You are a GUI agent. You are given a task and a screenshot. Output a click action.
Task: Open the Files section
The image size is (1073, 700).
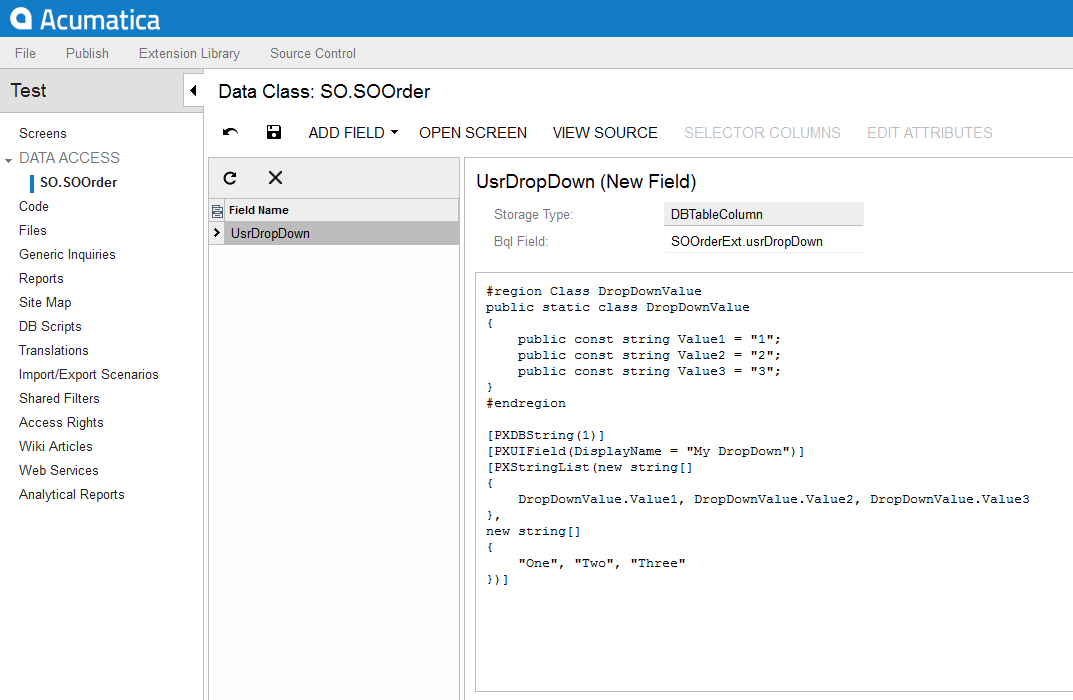(33, 231)
